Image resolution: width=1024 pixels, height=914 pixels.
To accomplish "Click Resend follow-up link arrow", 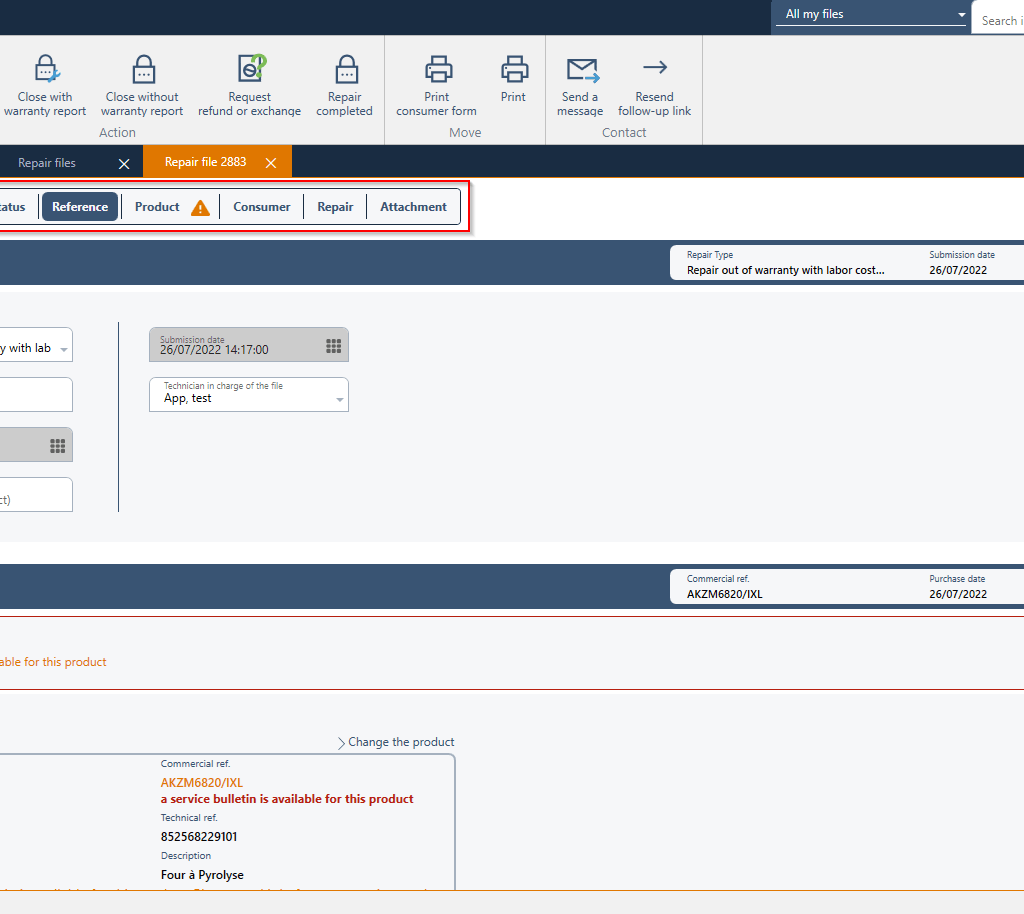I will 655,68.
